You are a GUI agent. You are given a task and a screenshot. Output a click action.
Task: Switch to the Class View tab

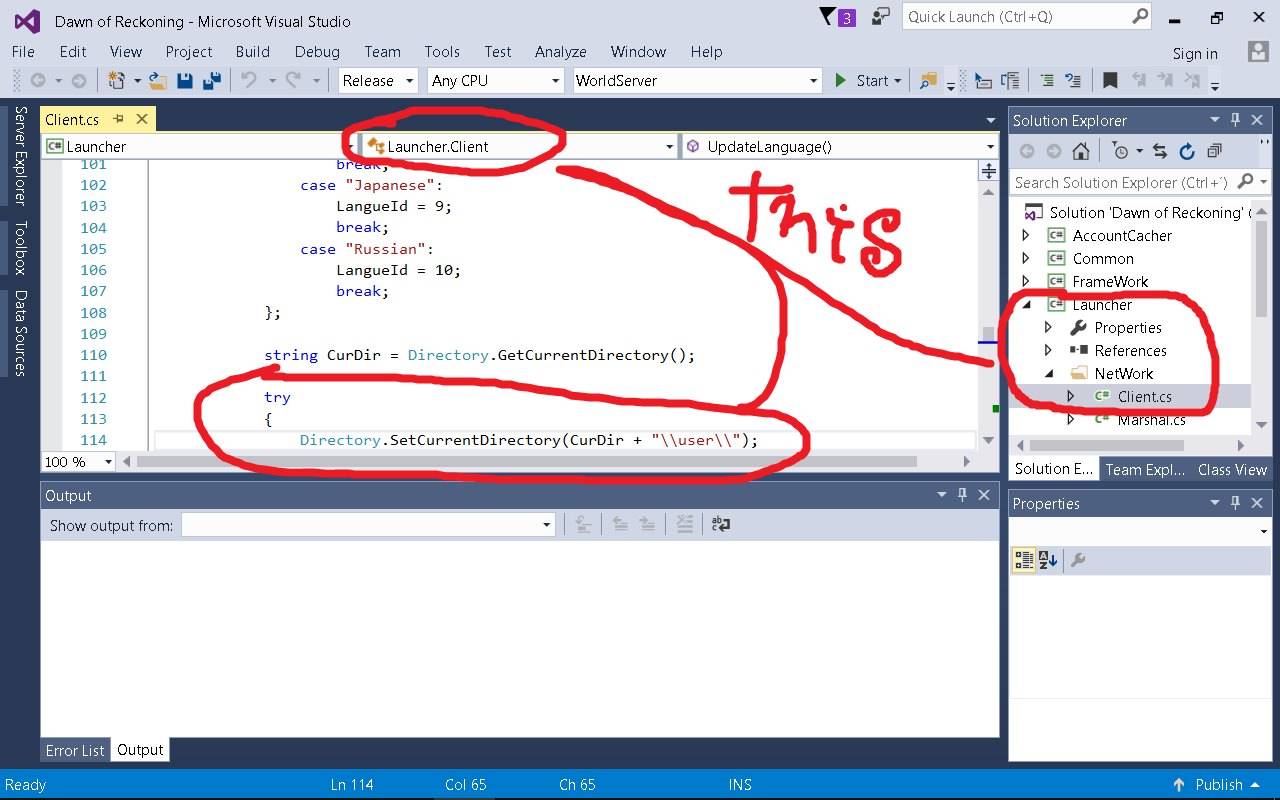tap(1232, 469)
